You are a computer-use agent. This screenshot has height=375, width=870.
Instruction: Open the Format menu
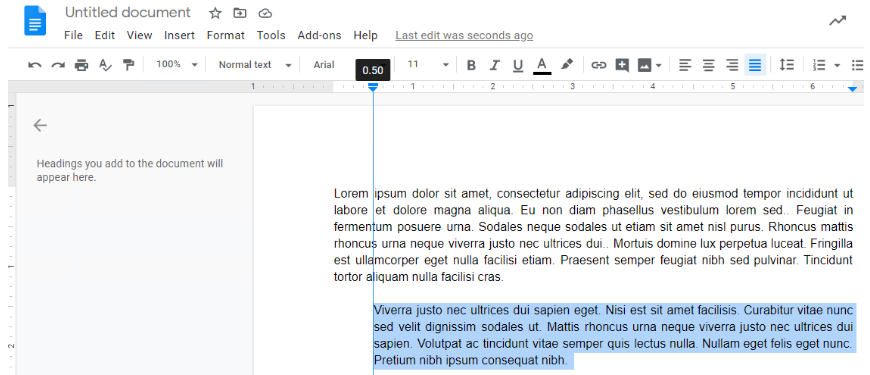225,36
